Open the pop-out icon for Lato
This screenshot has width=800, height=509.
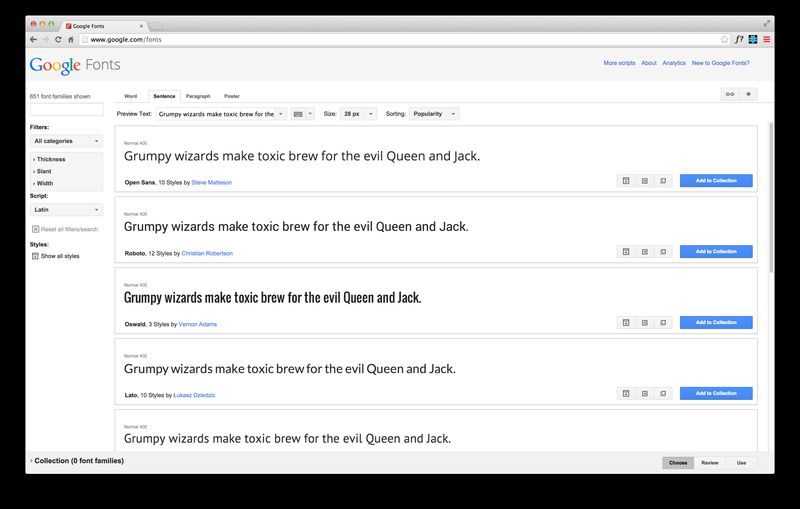pyautogui.click(x=663, y=393)
